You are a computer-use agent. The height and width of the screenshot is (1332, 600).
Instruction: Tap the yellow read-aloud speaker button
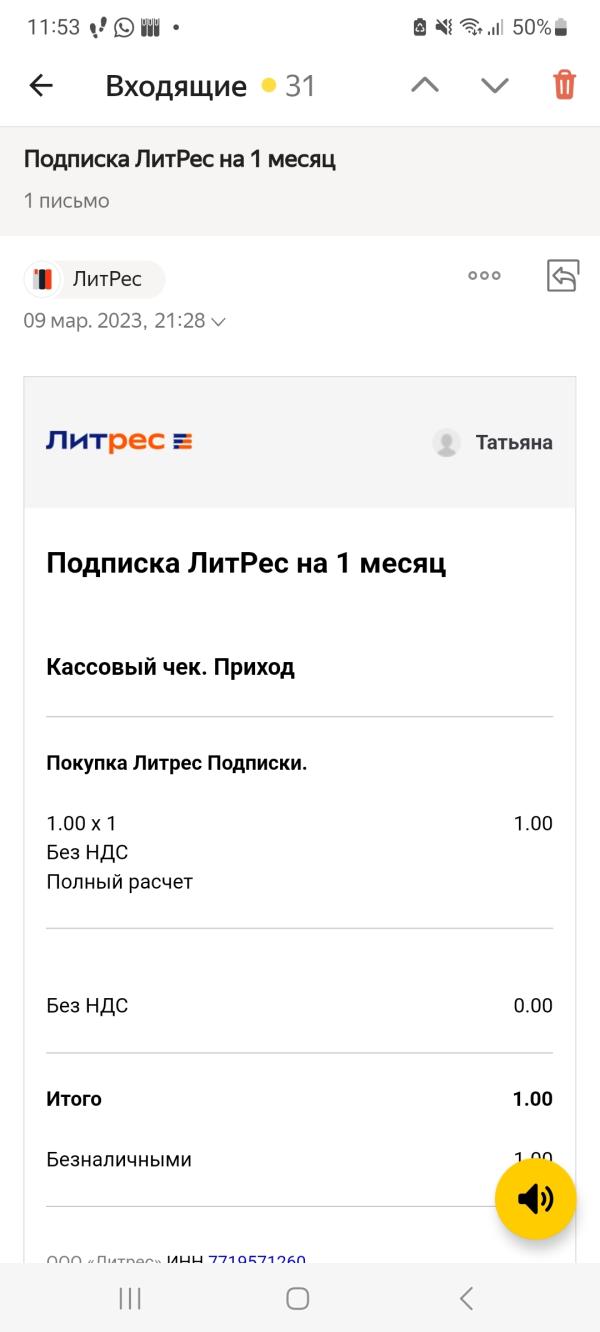click(x=535, y=1198)
